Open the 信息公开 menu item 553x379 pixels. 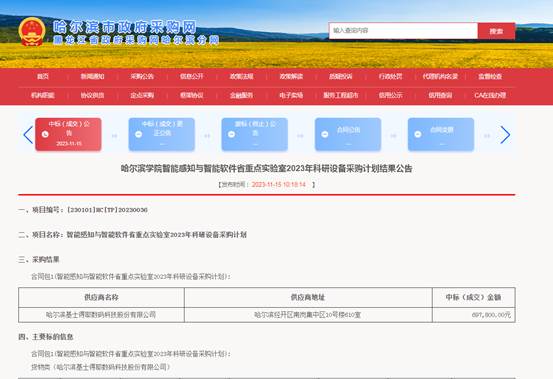(192, 77)
